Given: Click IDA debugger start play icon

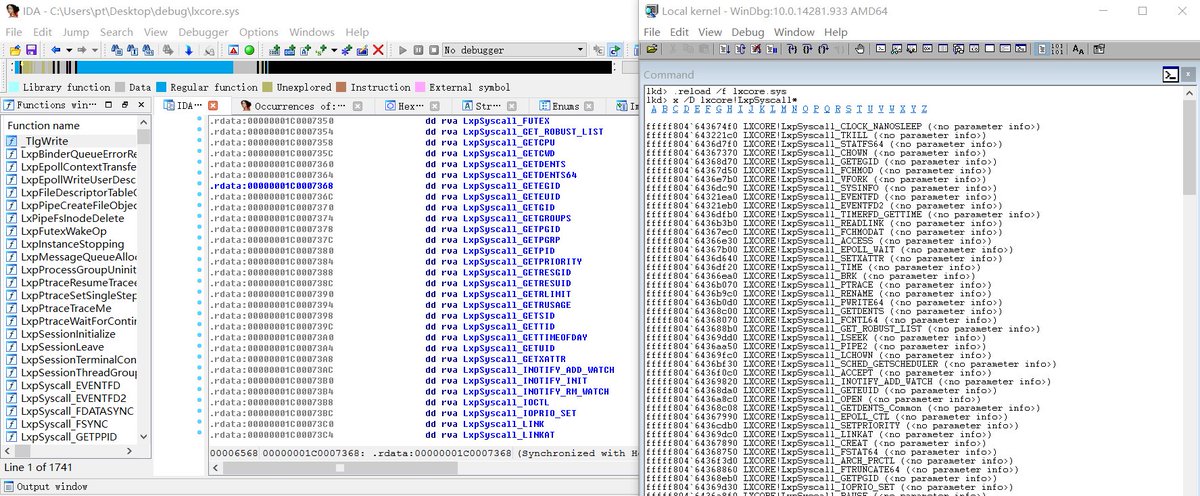Looking at the screenshot, I should 403,50.
